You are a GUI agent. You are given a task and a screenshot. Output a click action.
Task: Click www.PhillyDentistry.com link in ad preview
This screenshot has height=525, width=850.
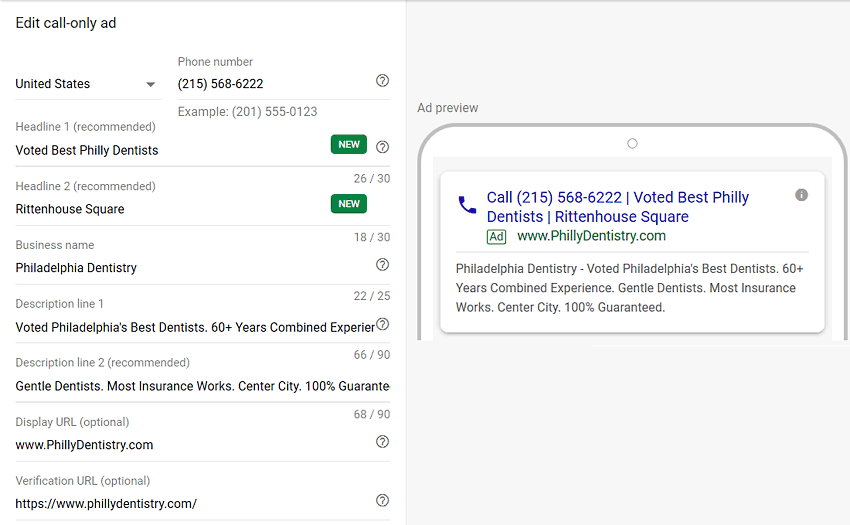point(591,236)
